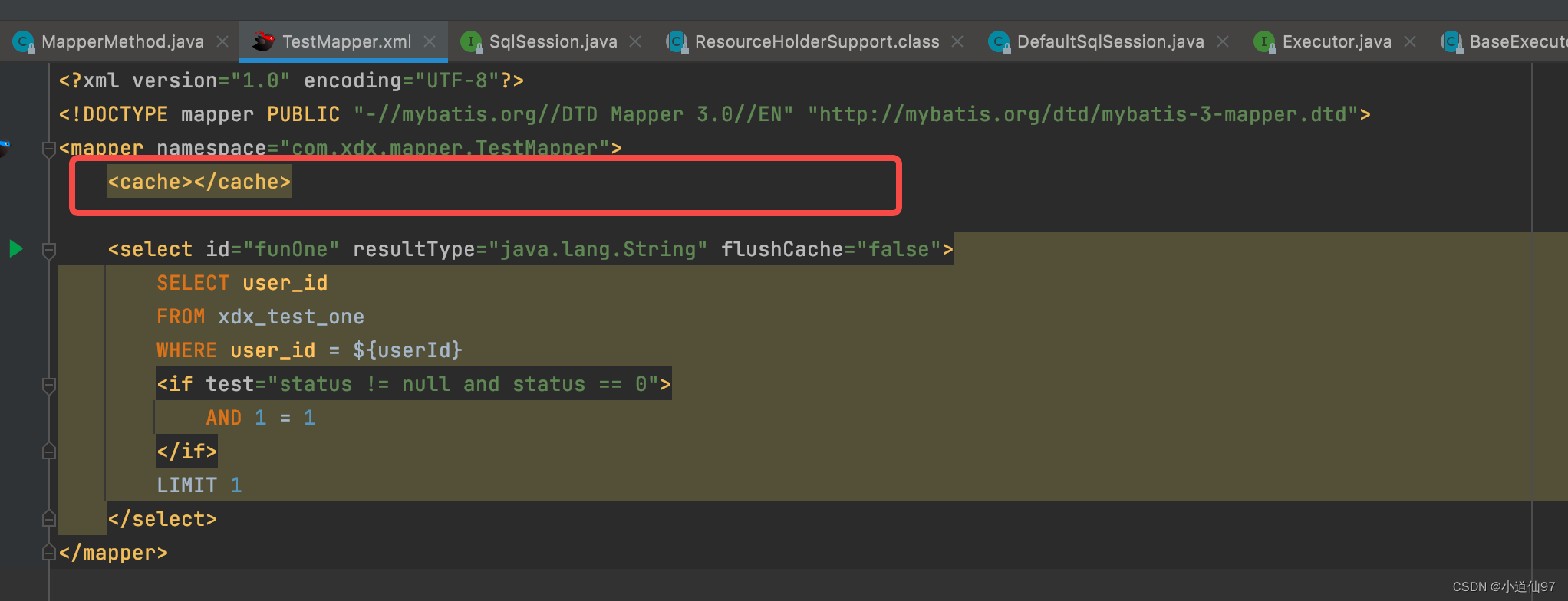Click the LIMIT 1 line
The image size is (1568, 601).
pyautogui.click(x=199, y=485)
